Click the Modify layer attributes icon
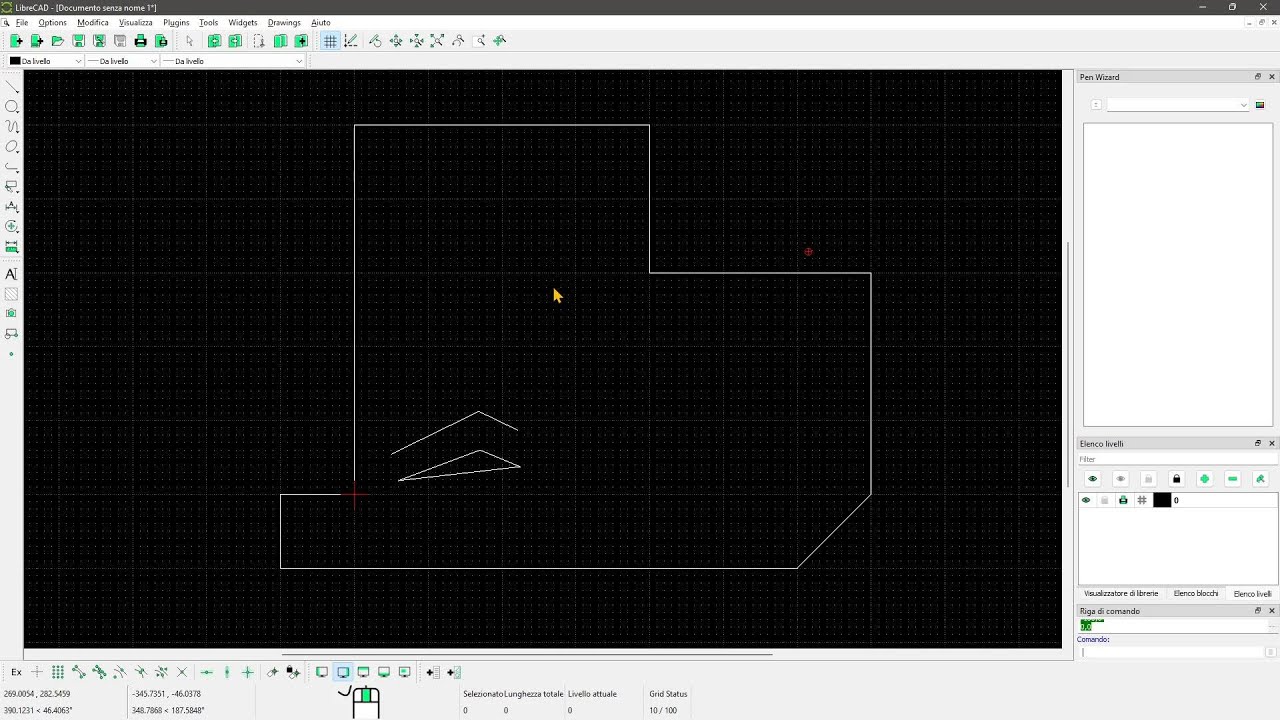The width and height of the screenshot is (1280, 720). [x=1260, y=479]
